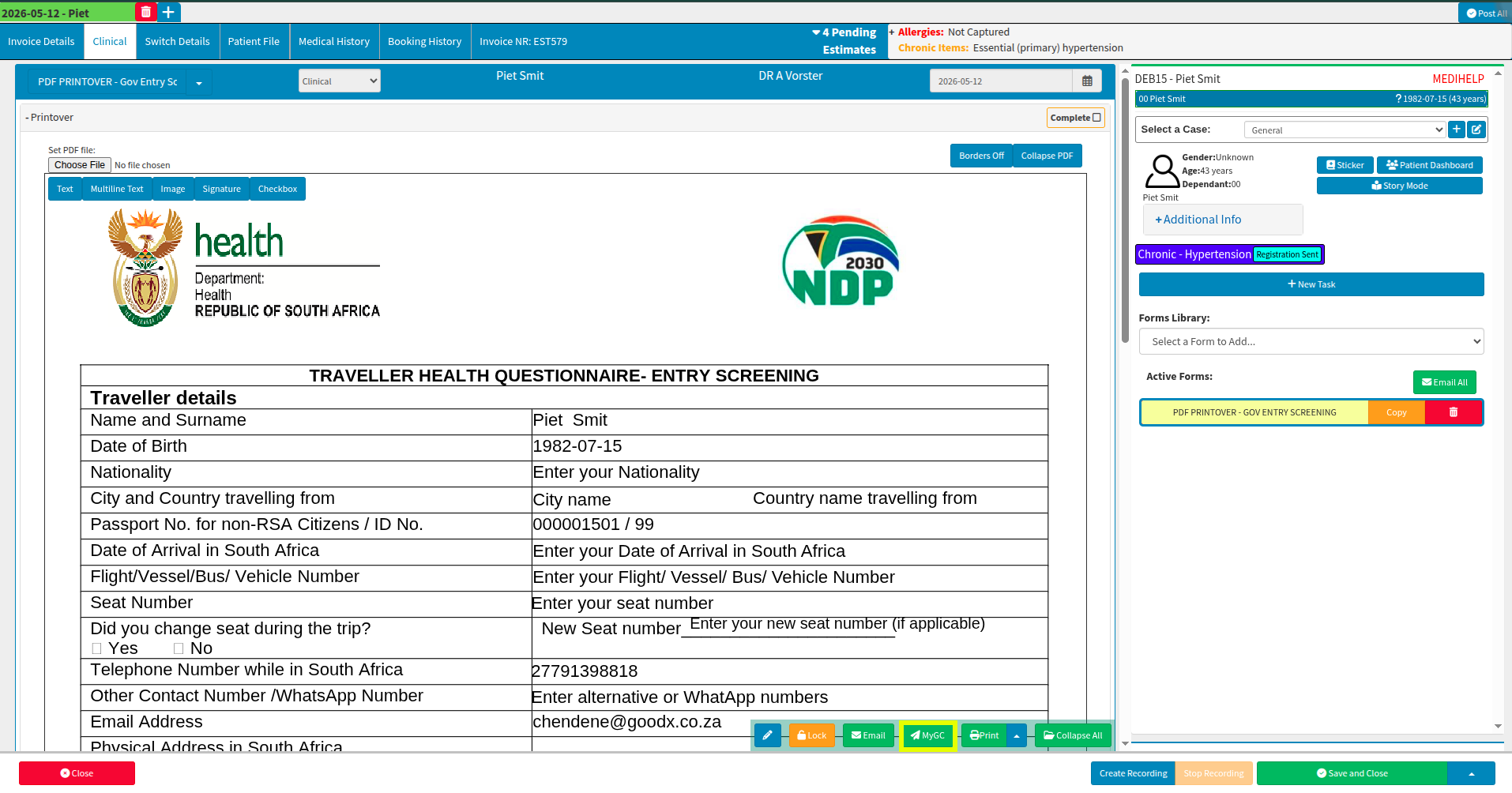
Task: Add a Signature field
Action: 221,189
